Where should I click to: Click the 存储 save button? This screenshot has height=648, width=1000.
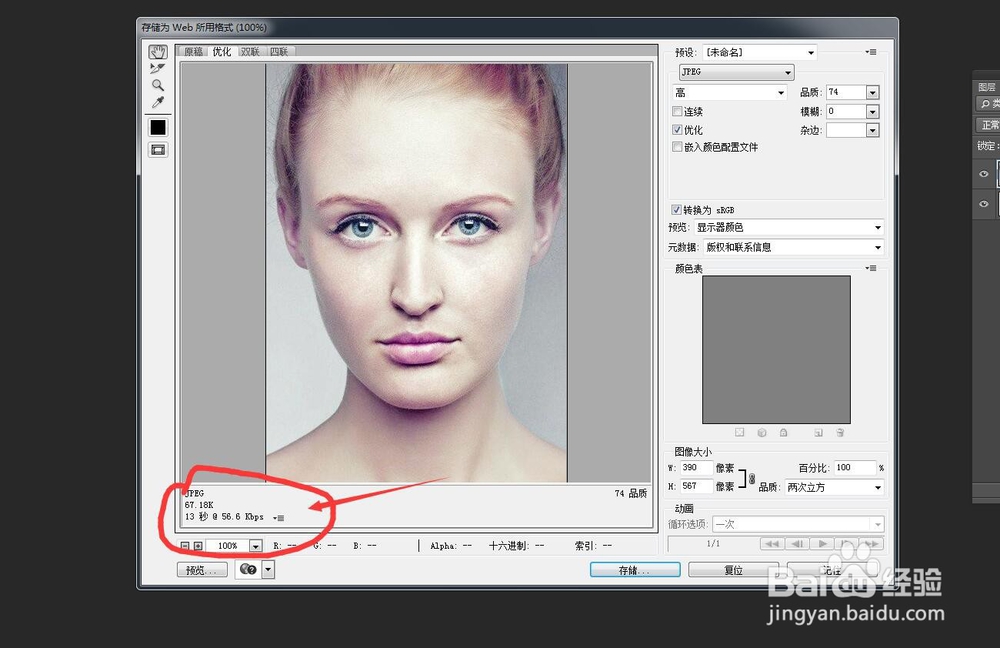click(x=635, y=570)
